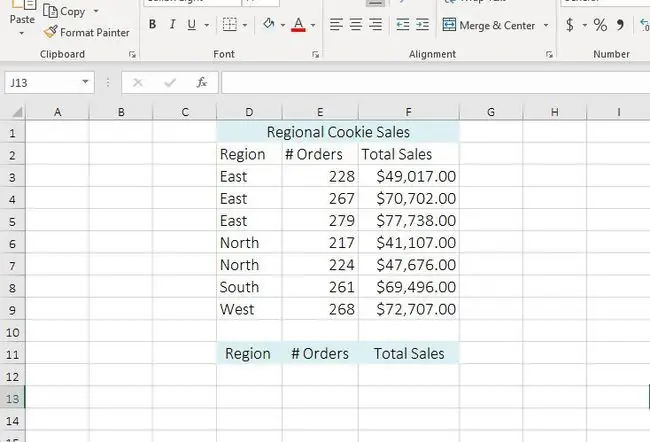This screenshot has width=650, height=442.
Task: Select the Regional Cookie Sales title cell
Action: [x=338, y=132]
